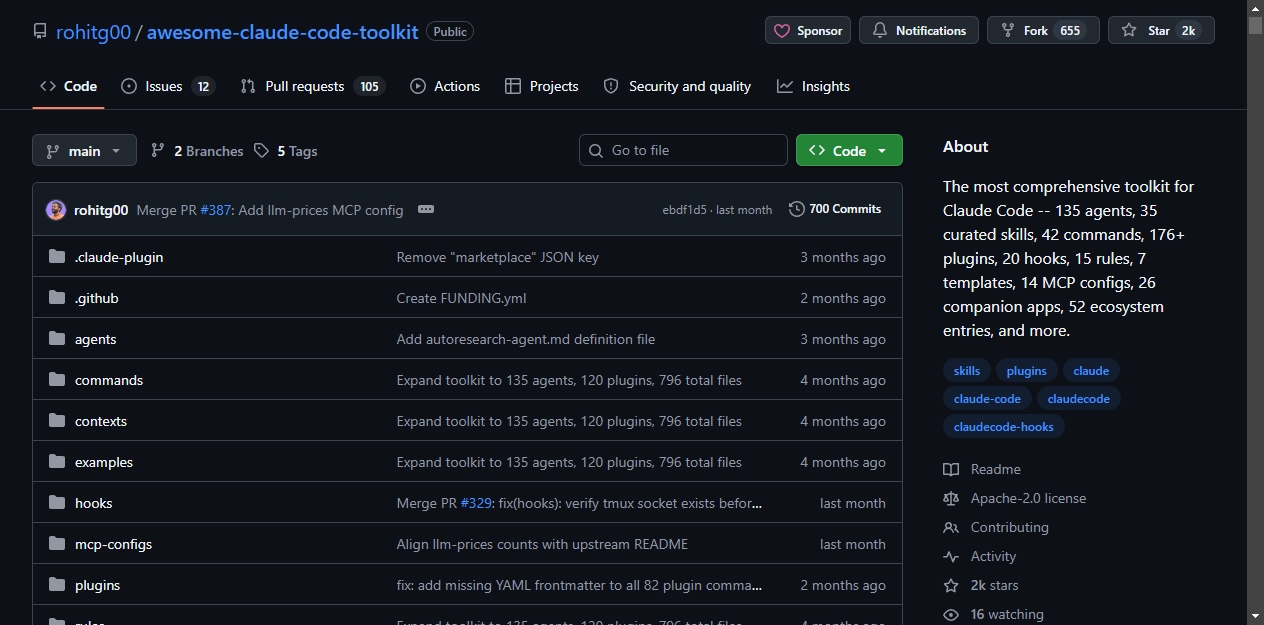Open the Readme link in About
Screen dimensions: 1264x625
click(982, 469)
